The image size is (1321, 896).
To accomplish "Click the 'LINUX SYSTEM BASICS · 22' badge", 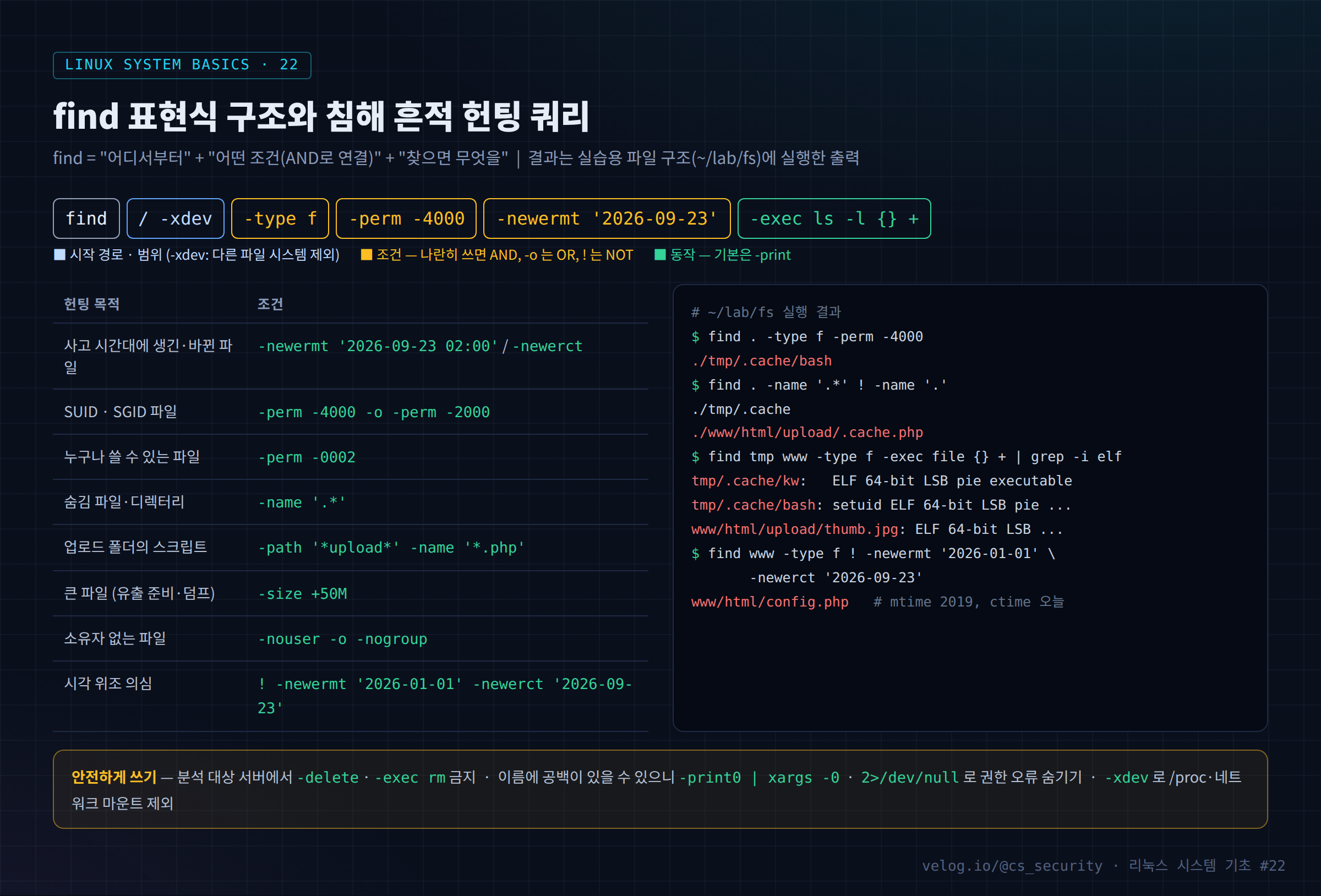I will 182,65.
